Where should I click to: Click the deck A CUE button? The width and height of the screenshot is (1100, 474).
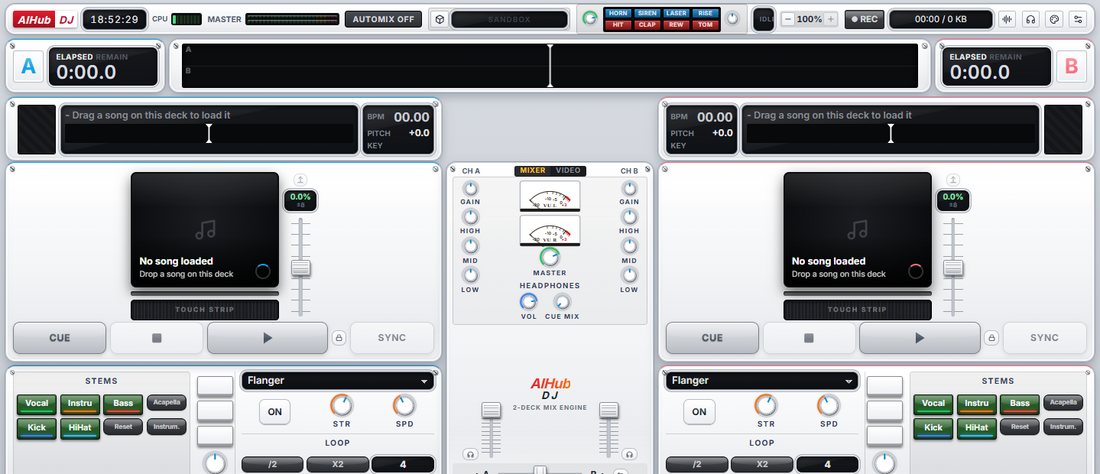click(60, 338)
